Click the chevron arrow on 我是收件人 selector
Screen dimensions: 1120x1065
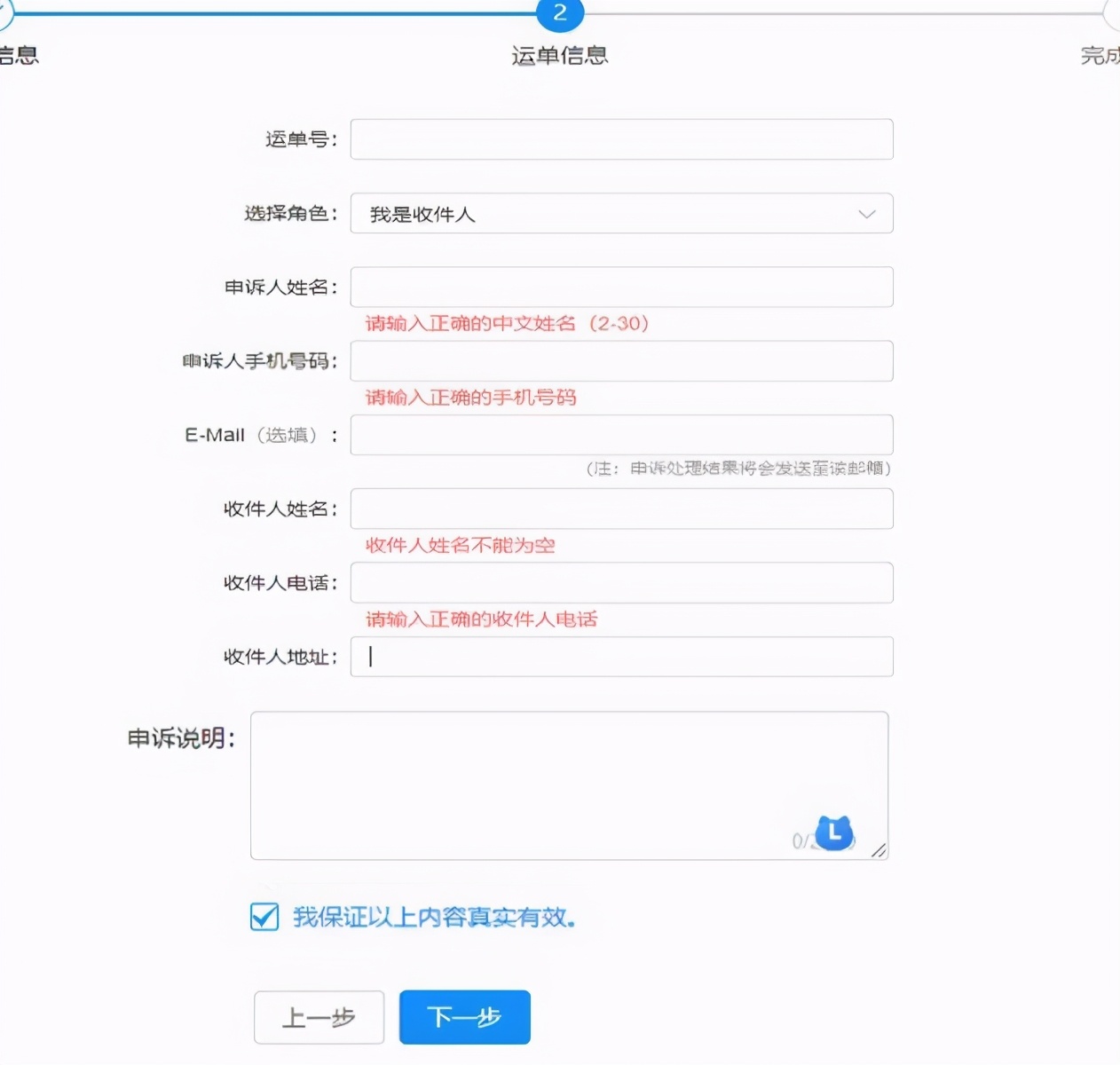(x=865, y=214)
